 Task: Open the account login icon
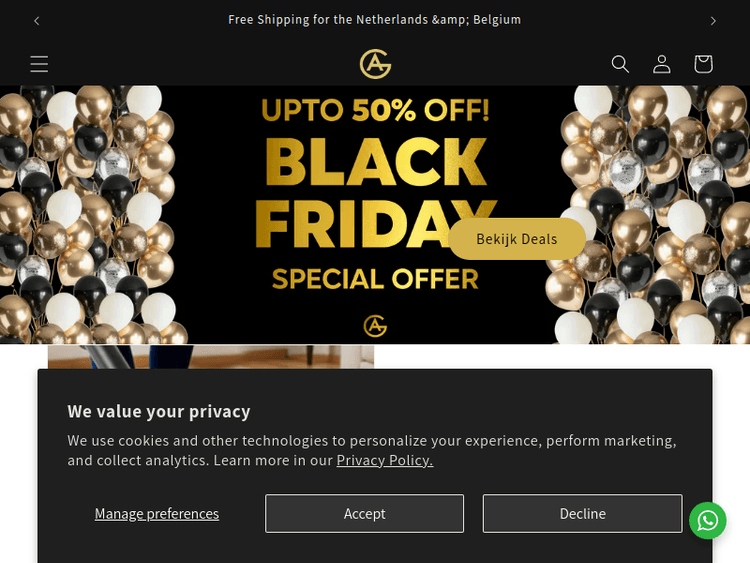(662, 64)
